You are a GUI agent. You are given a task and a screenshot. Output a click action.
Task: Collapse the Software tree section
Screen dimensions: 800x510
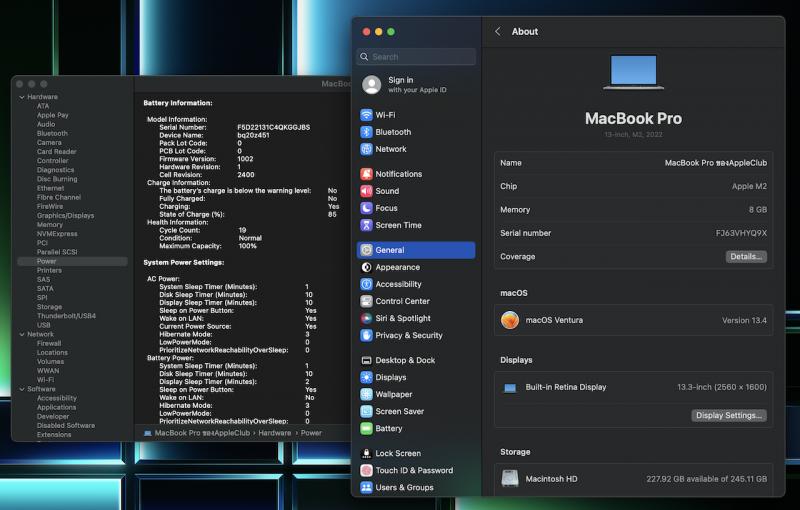coord(22,389)
